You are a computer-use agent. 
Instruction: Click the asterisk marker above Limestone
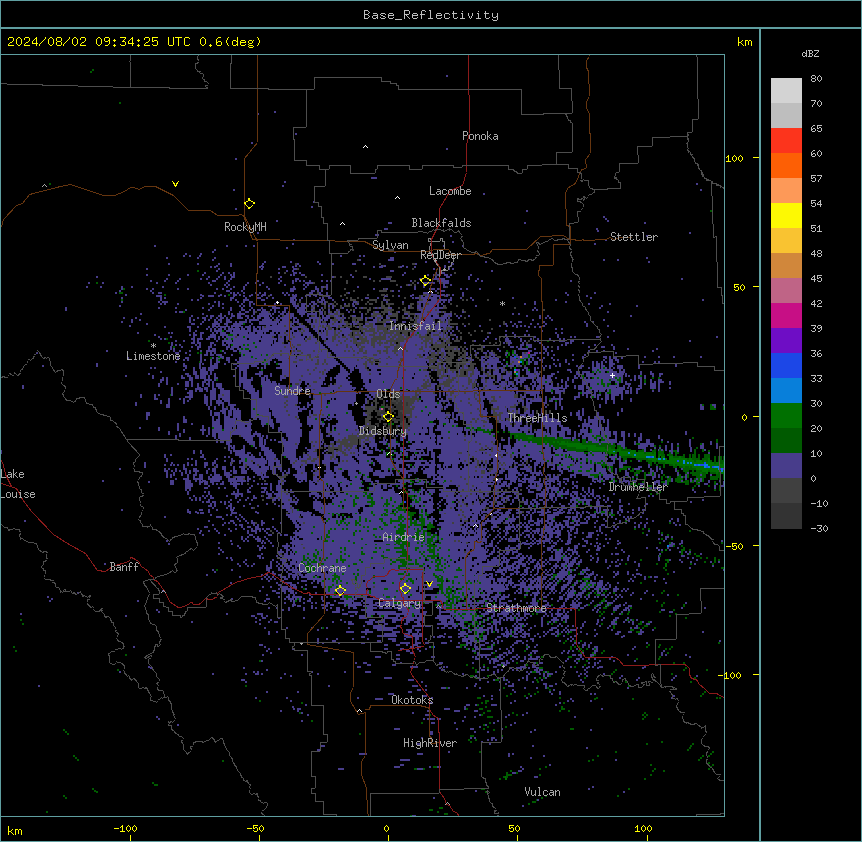pyautogui.click(x=153, y=346)
